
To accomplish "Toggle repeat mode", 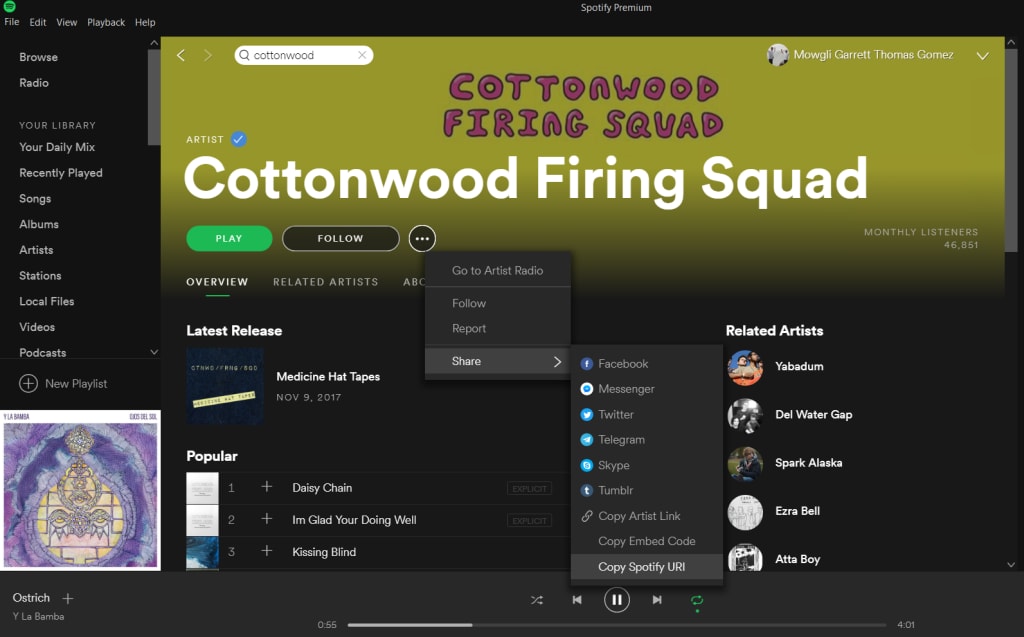I will [697, 600].
